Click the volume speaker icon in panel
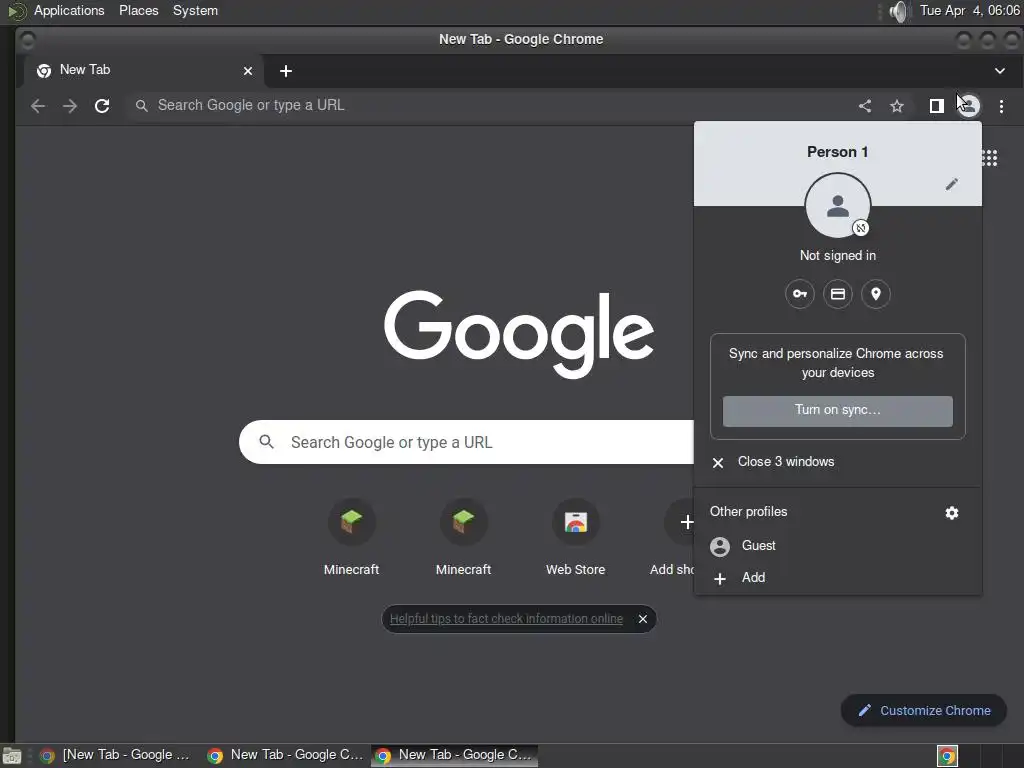 point(900,11)
